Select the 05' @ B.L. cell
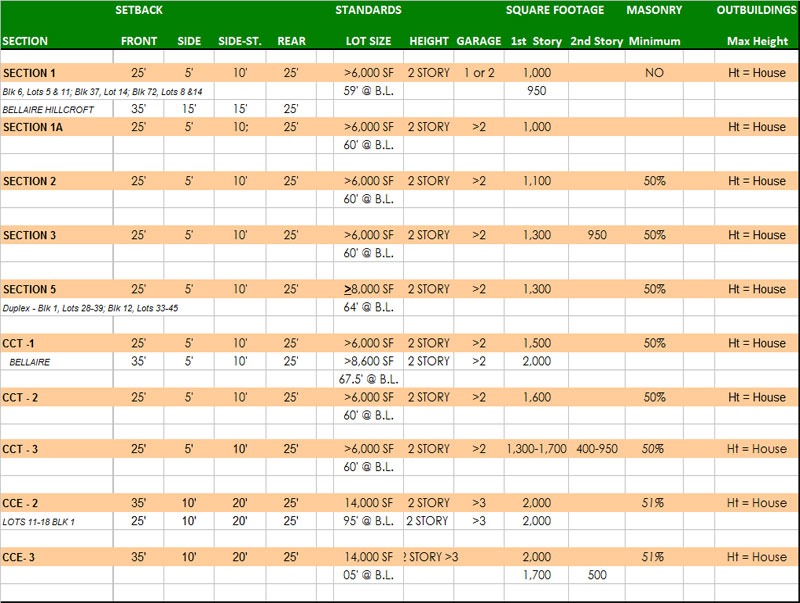The image size is (800, 603). pos(368,575)
